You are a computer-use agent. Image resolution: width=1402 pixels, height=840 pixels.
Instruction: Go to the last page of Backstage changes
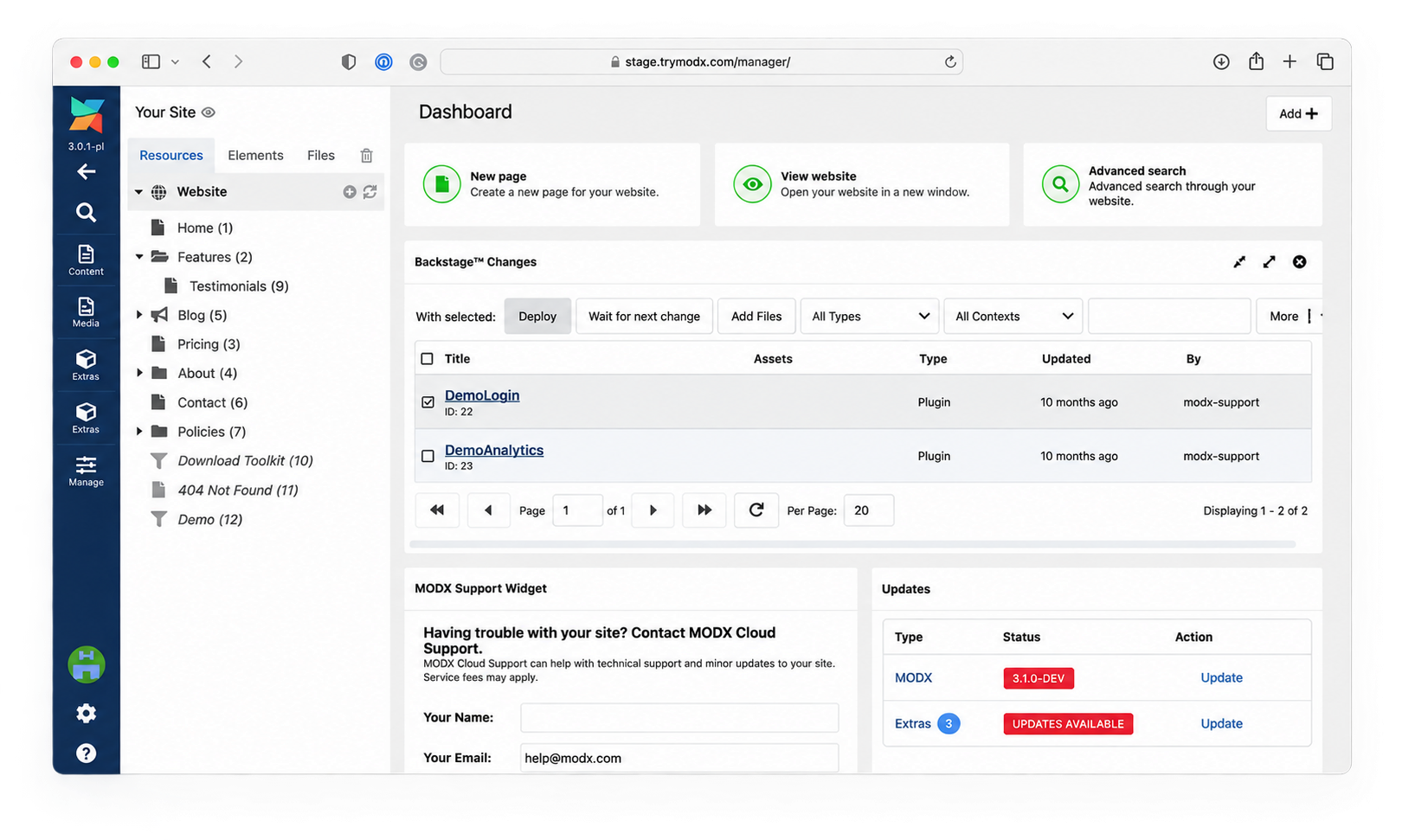pyautogui.click(x=704, y=510)
